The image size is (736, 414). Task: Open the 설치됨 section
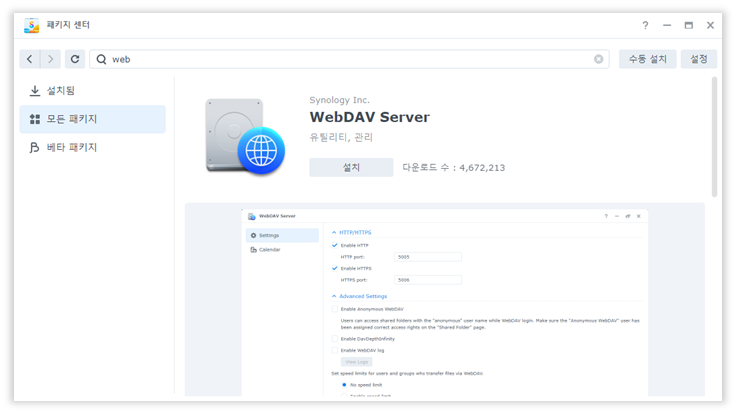point(92,91)
